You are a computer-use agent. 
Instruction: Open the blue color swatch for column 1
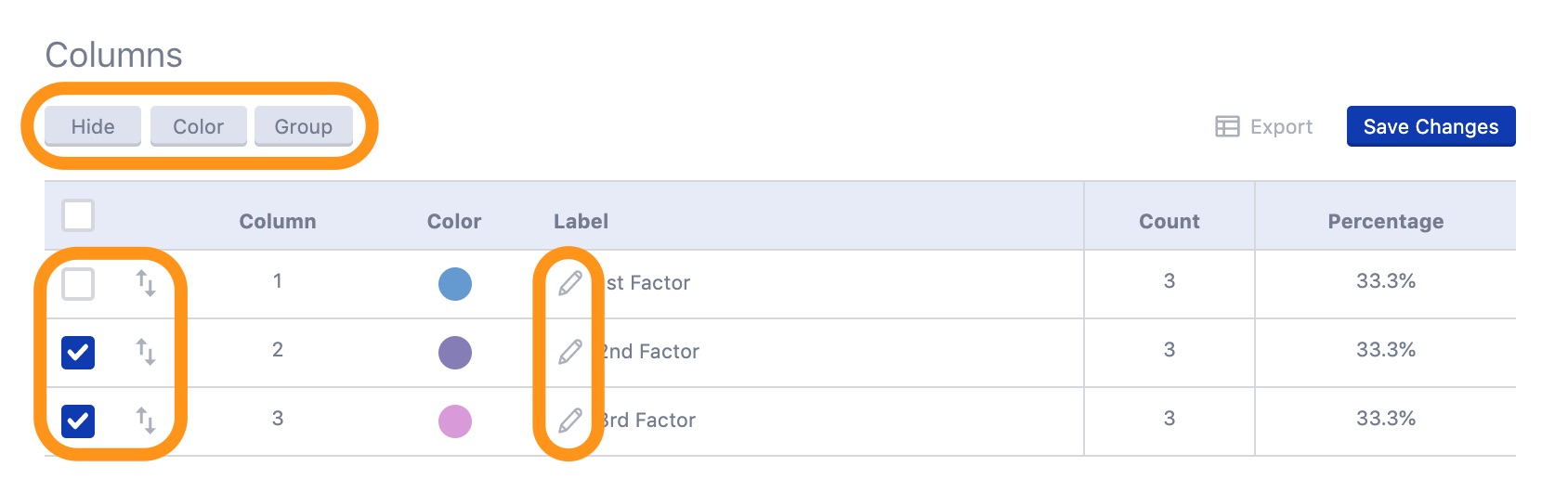(455, 284)
